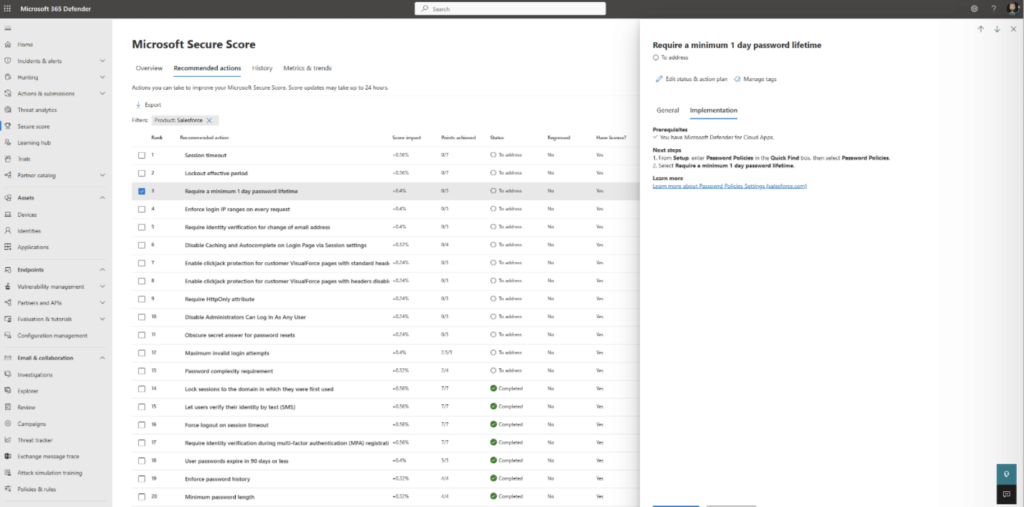
Task: Go to previous item with up arrow
Action: tap(980, 29)
